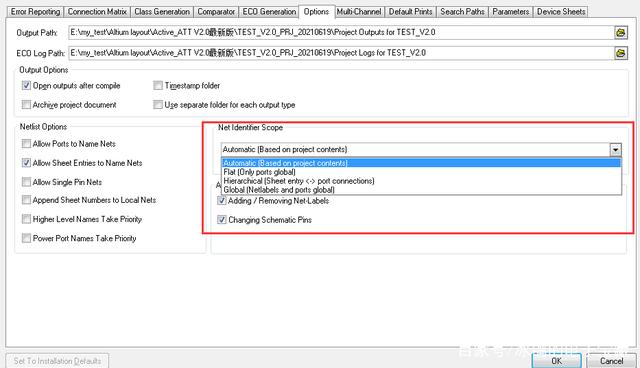Screen dimensions: 640x368
Task: Select the Options tab
Action: pyautogui.click(x=316, y=11)
